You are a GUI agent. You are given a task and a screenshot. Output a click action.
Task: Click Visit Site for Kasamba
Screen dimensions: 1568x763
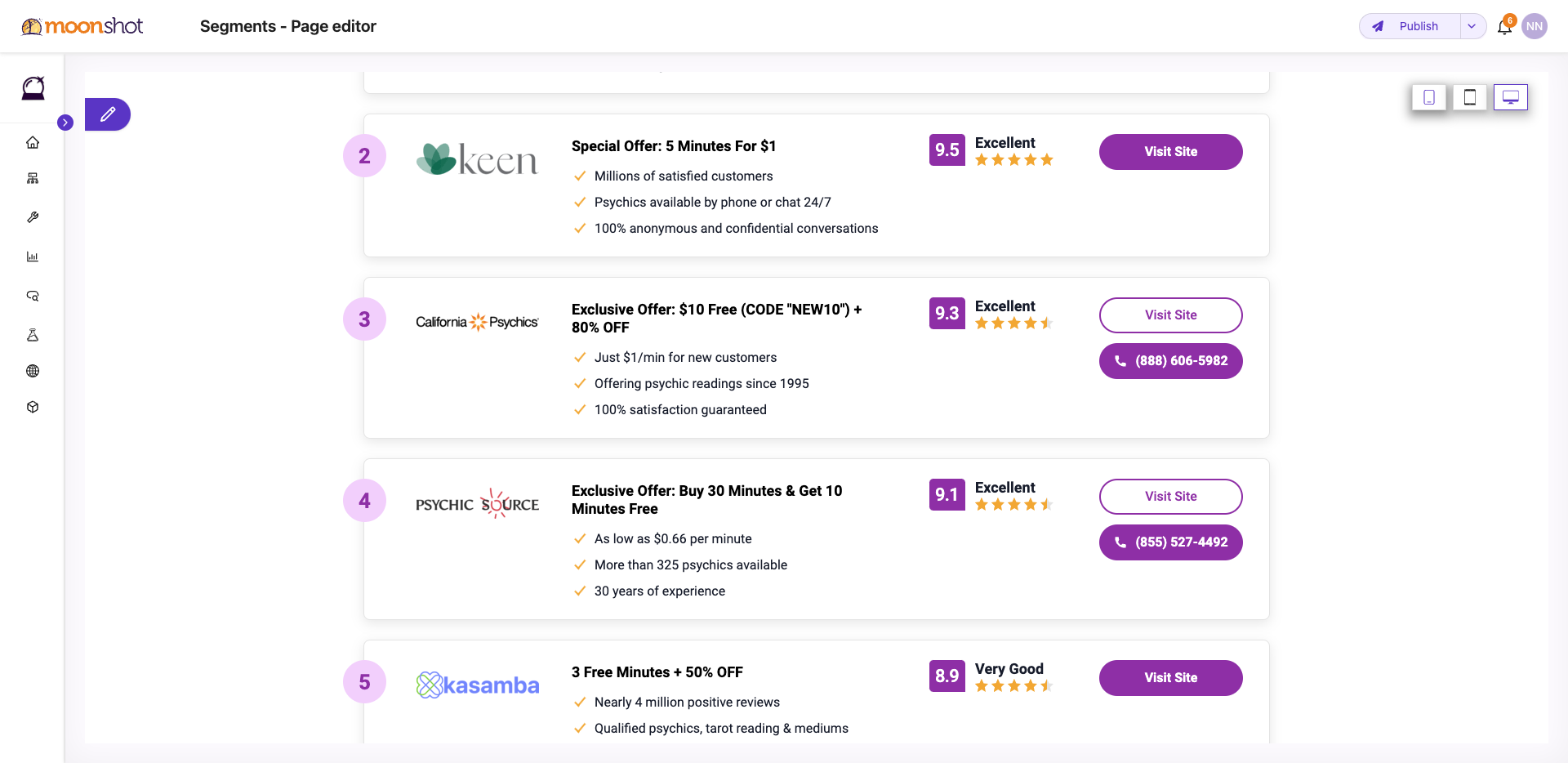pos(1171,678)
